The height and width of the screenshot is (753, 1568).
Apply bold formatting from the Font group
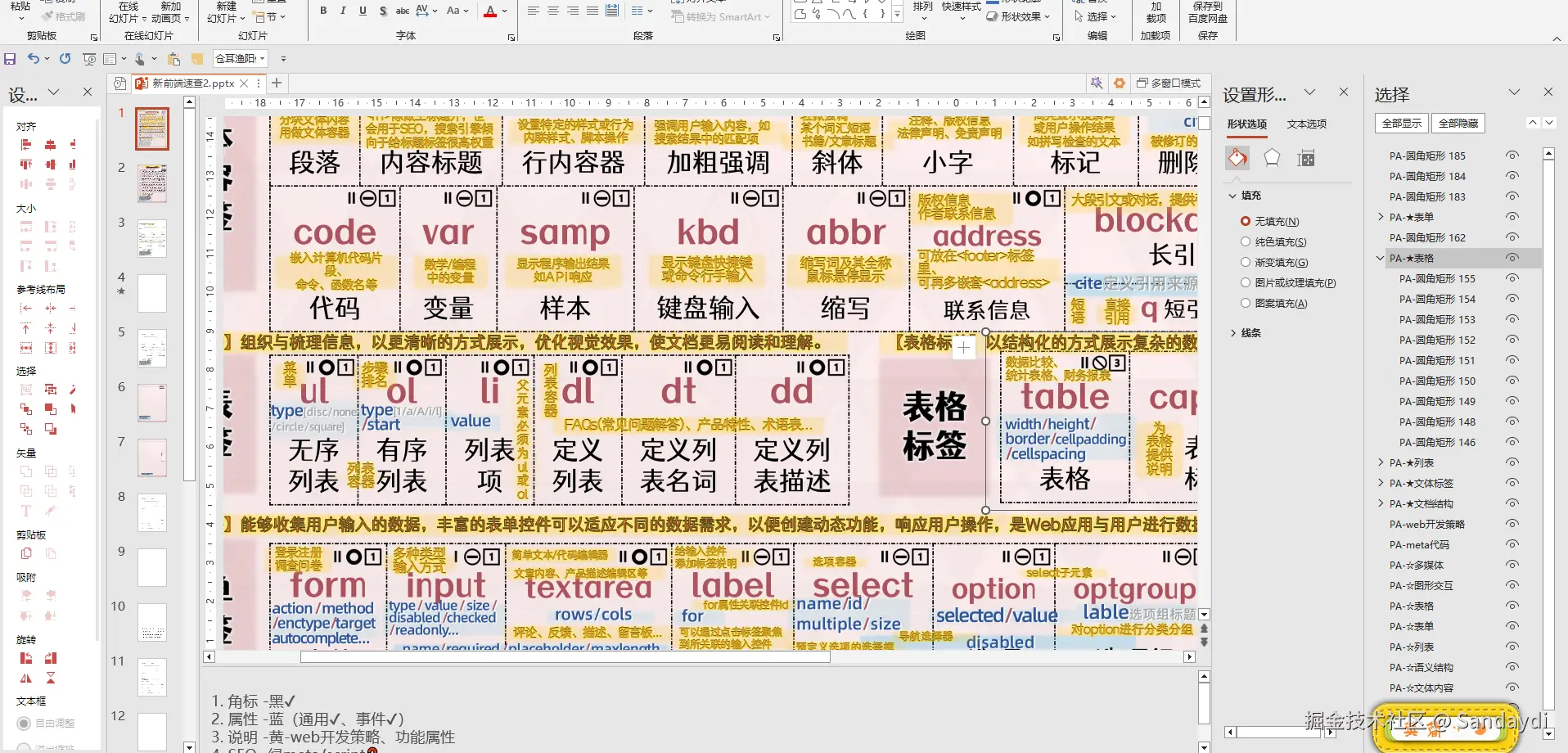coord(322,10)
